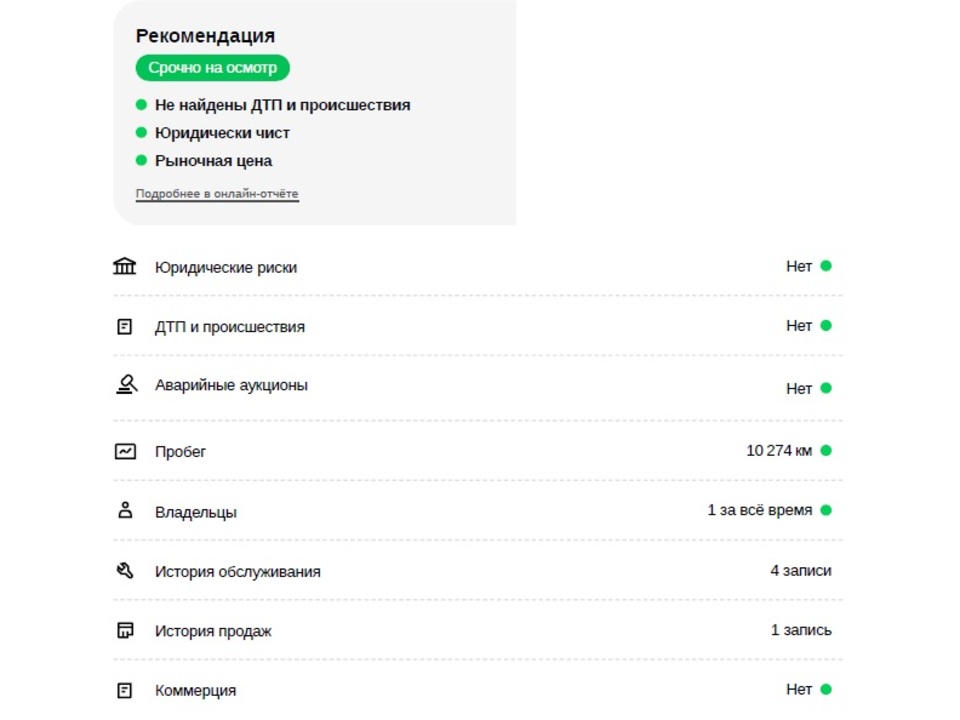Click the wrench icon for История обслуживания
The height and width of the screenshot is (720, 960).
pyautogui.click(x=125, y=570)
